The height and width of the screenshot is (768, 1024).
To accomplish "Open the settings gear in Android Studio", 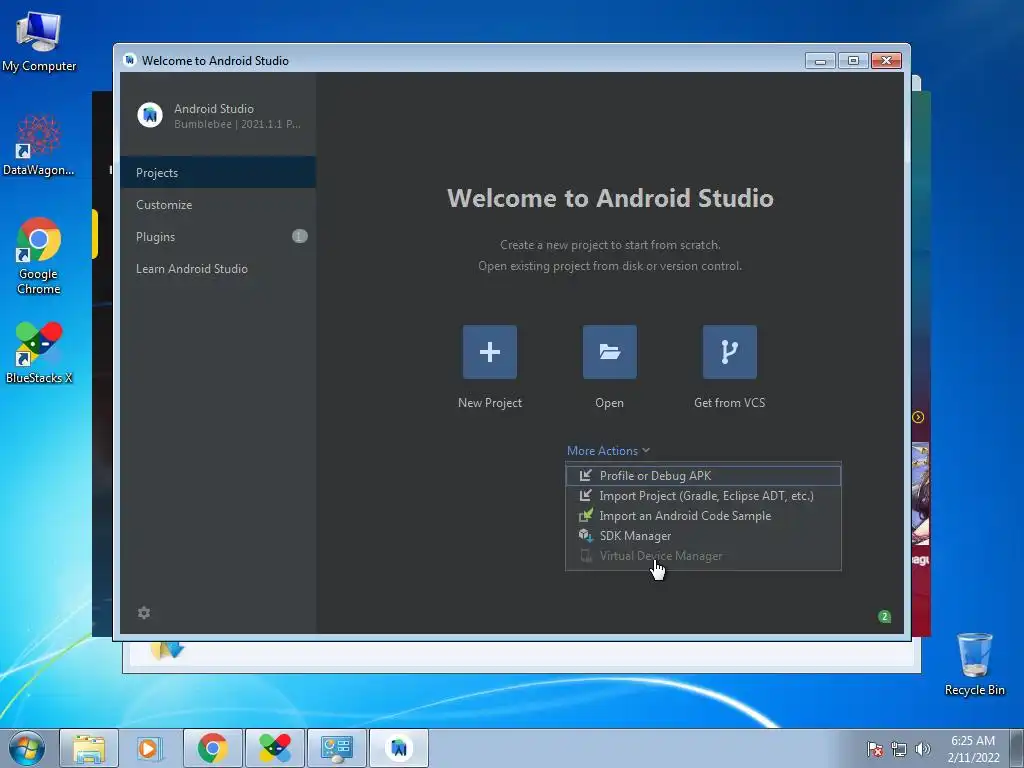I will tap(144, 613).
